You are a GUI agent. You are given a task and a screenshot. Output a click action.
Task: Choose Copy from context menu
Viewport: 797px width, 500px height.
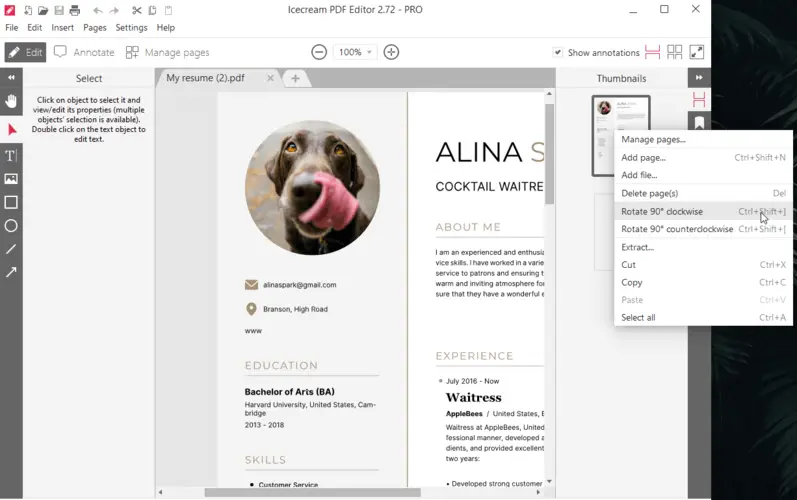point(703,283)
